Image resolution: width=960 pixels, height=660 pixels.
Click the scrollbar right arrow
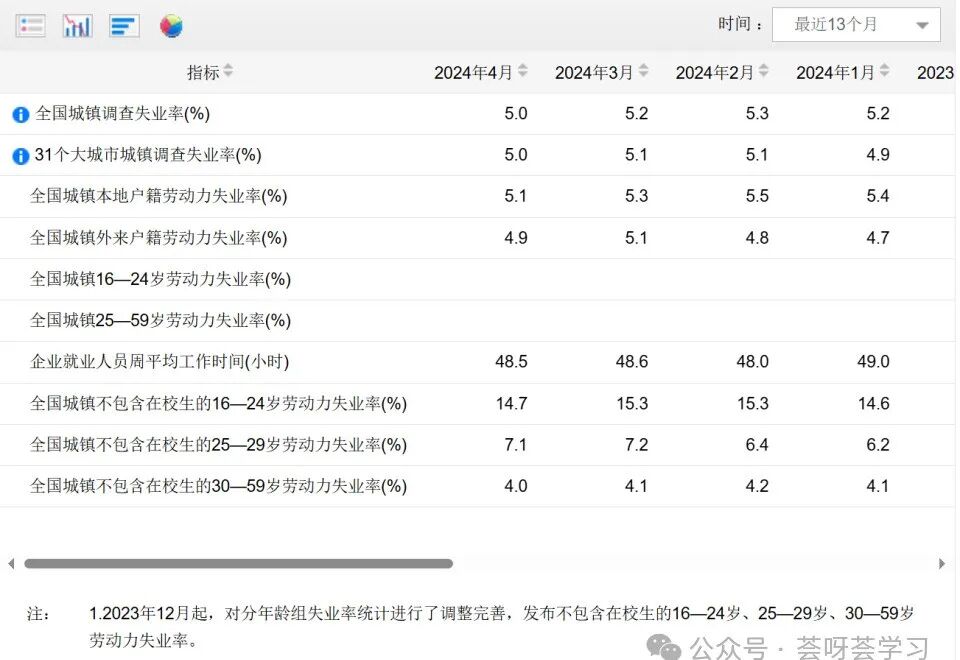click(942, 563)
